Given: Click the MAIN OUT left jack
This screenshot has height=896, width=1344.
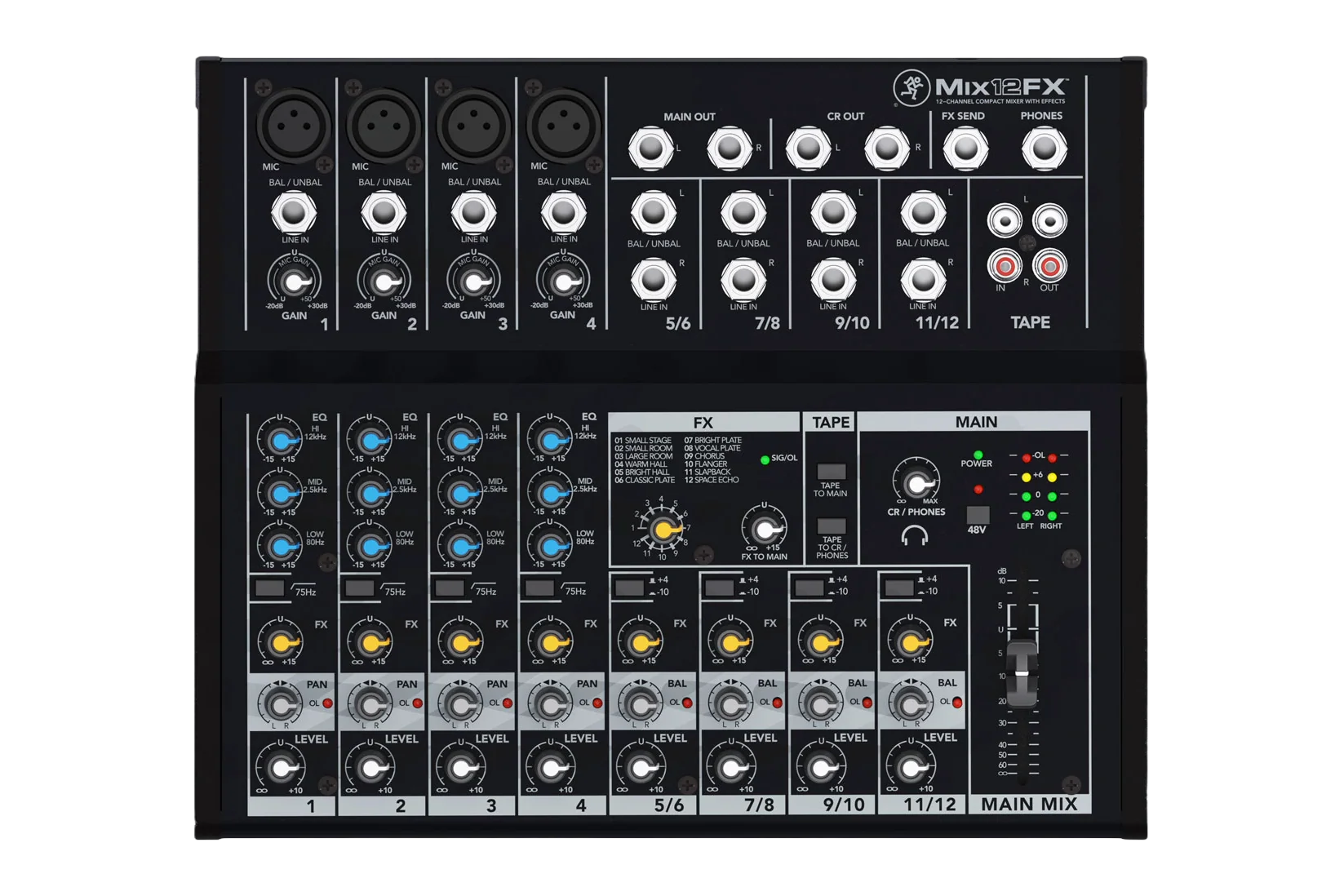Looking at the screenshot, I should point(650,149).
